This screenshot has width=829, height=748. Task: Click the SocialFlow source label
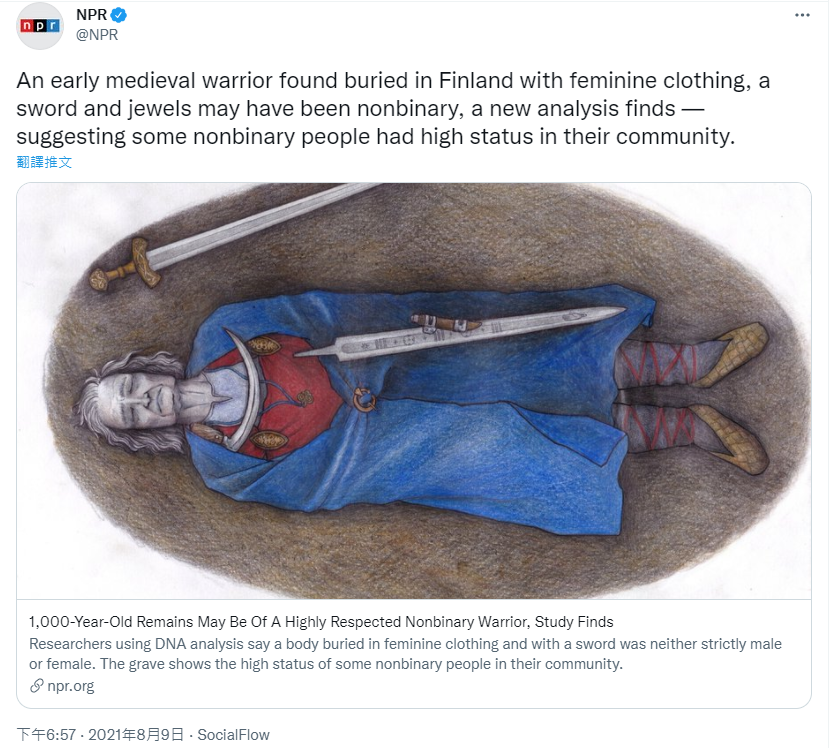click(x=233, y=735)
